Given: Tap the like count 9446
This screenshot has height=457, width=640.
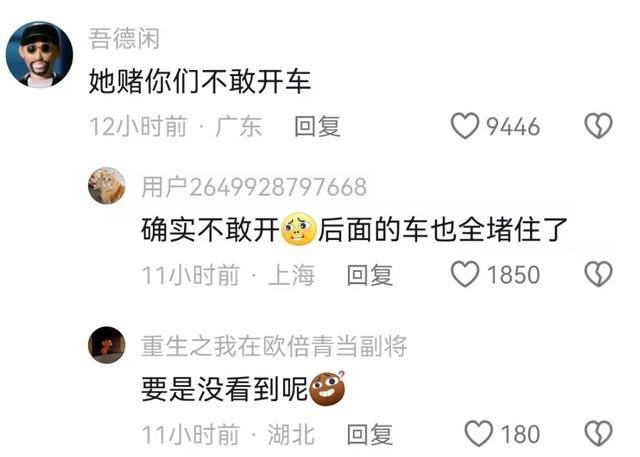Looking at the screenshot, I should [513, 126].
